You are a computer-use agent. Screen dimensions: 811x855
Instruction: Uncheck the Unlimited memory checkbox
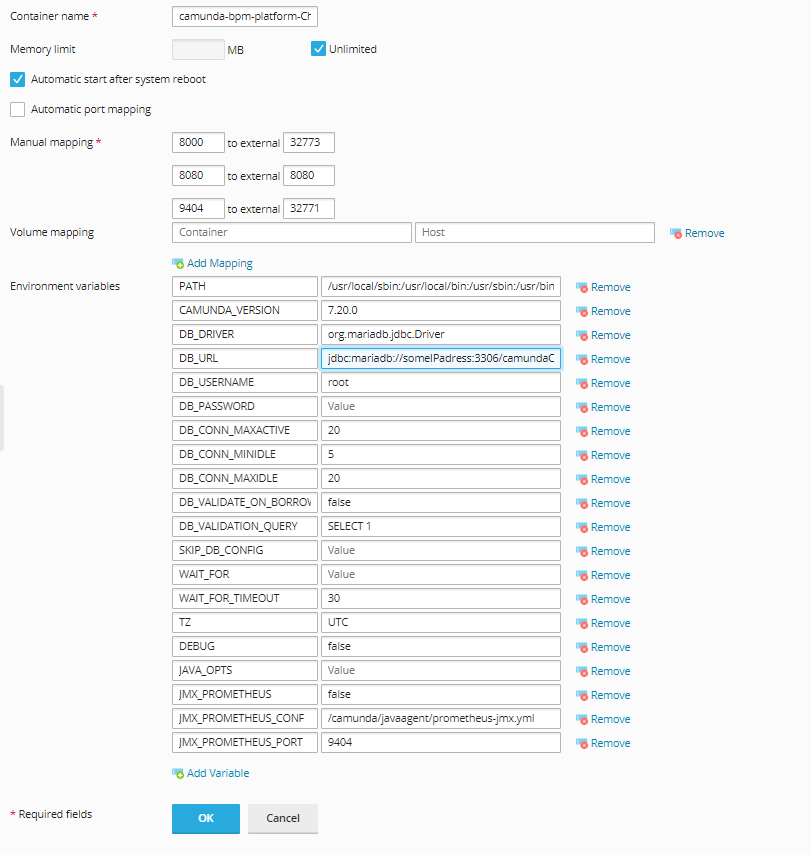319,49
